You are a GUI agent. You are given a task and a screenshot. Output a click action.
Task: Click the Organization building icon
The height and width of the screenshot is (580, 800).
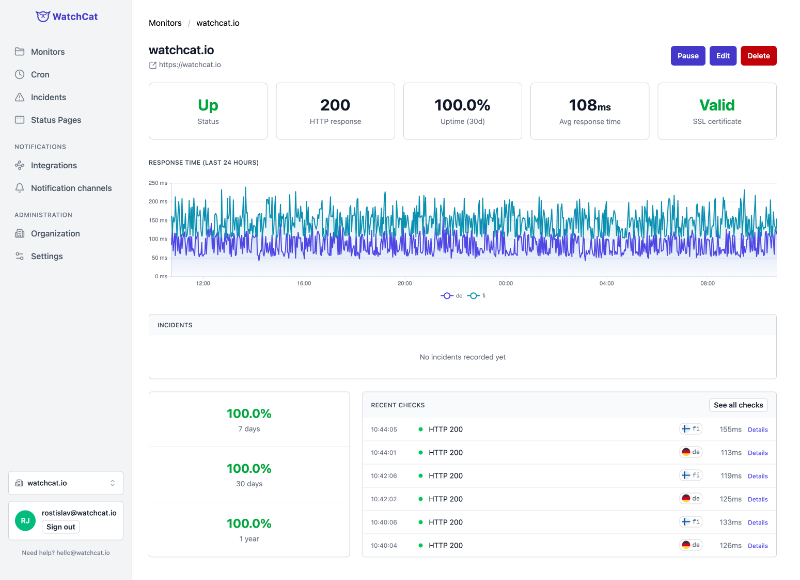pyautogui.click(x=19, y=234)
